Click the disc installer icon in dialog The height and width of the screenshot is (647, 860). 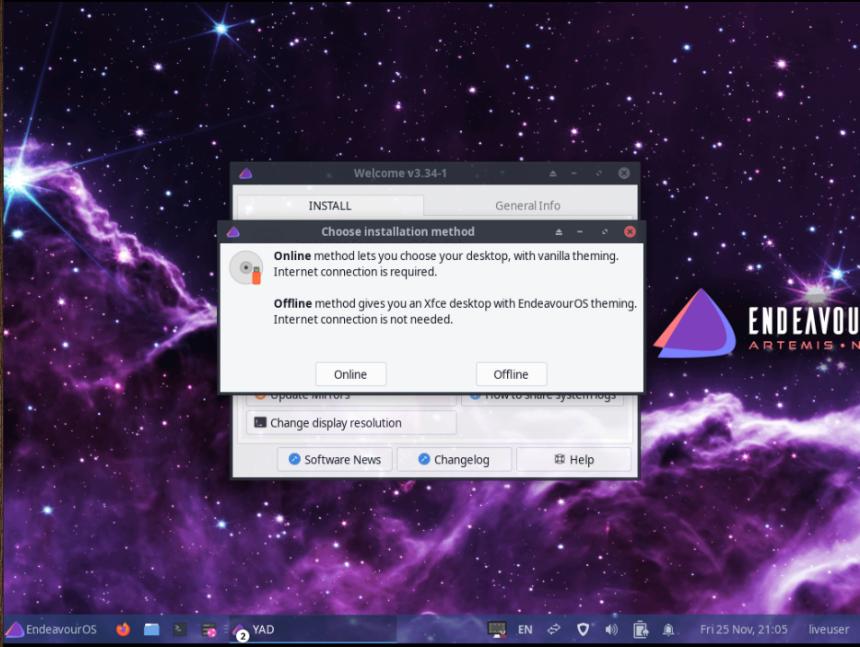tap(246, 268)
